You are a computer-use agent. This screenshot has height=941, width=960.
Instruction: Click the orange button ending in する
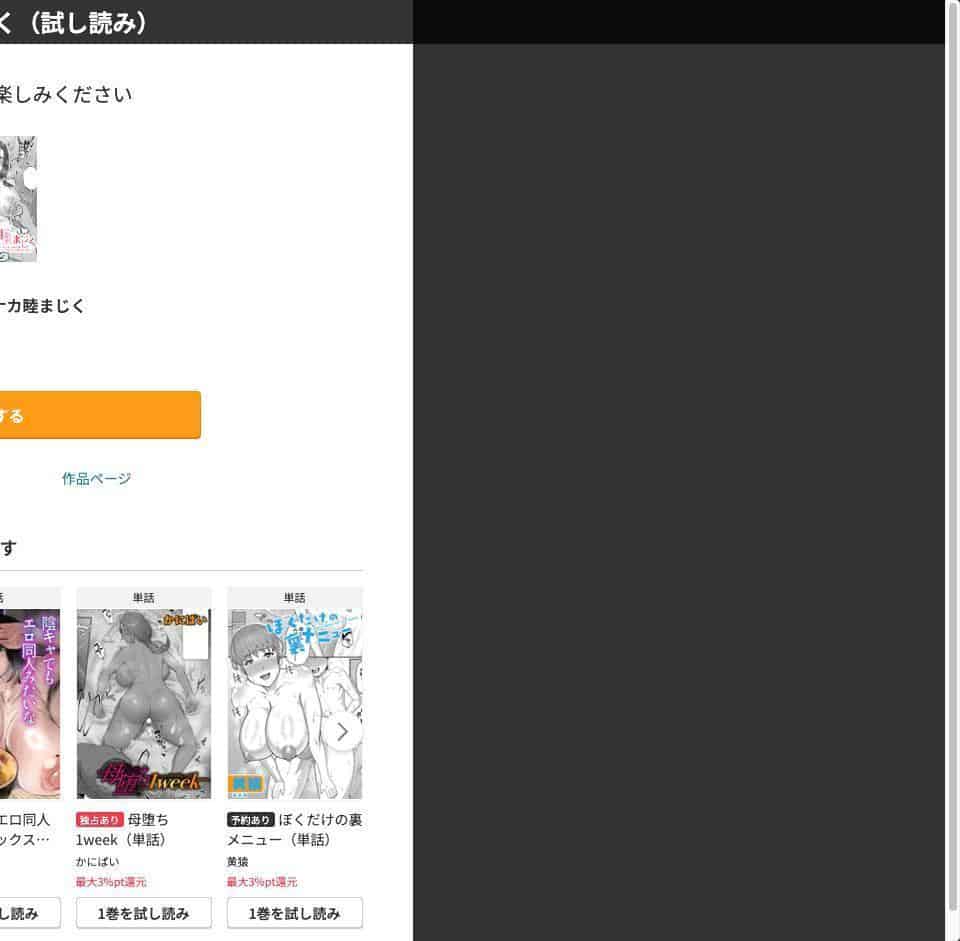point(100,414)
